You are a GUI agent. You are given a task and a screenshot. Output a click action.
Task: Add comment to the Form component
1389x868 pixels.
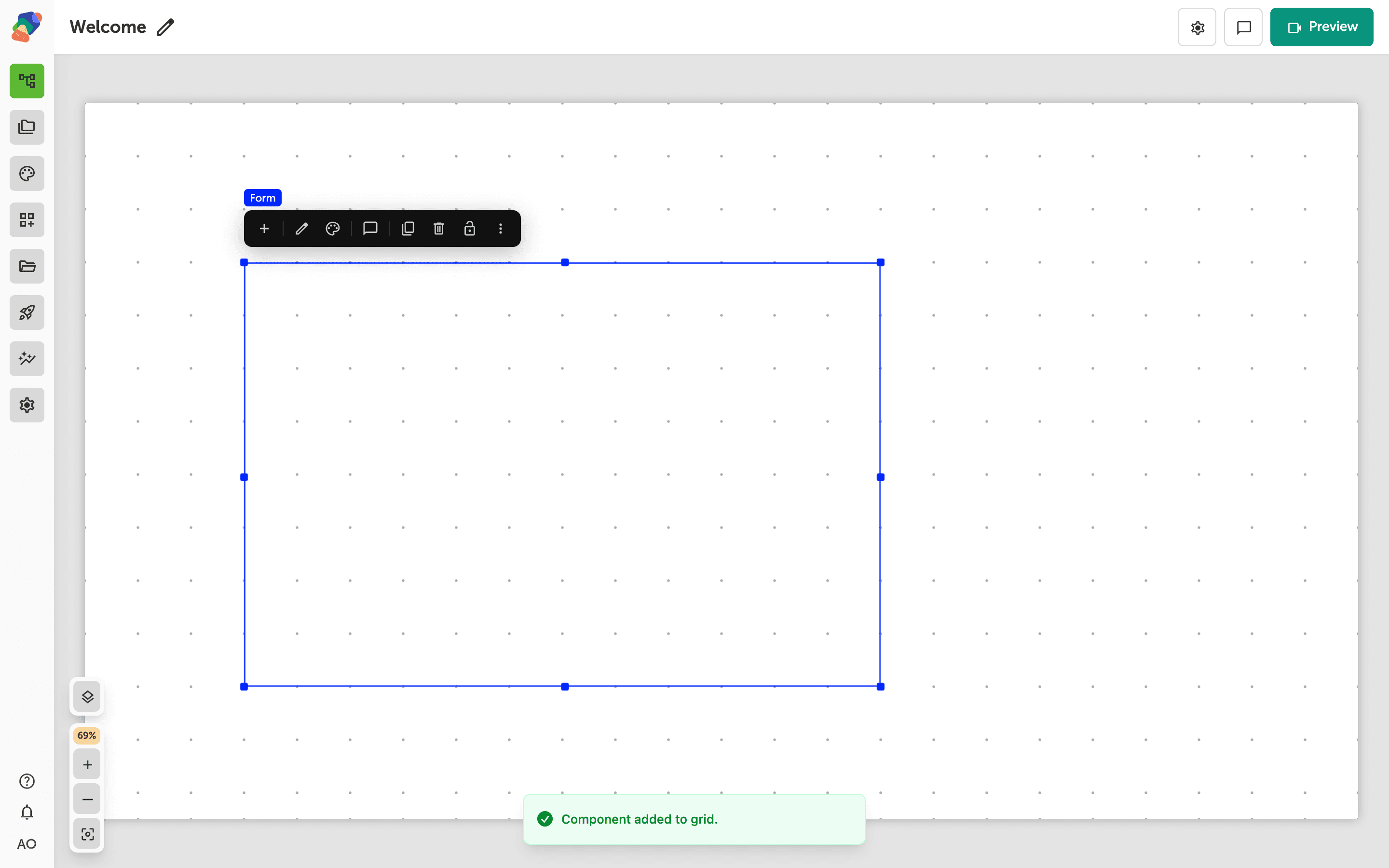(370, 229)
